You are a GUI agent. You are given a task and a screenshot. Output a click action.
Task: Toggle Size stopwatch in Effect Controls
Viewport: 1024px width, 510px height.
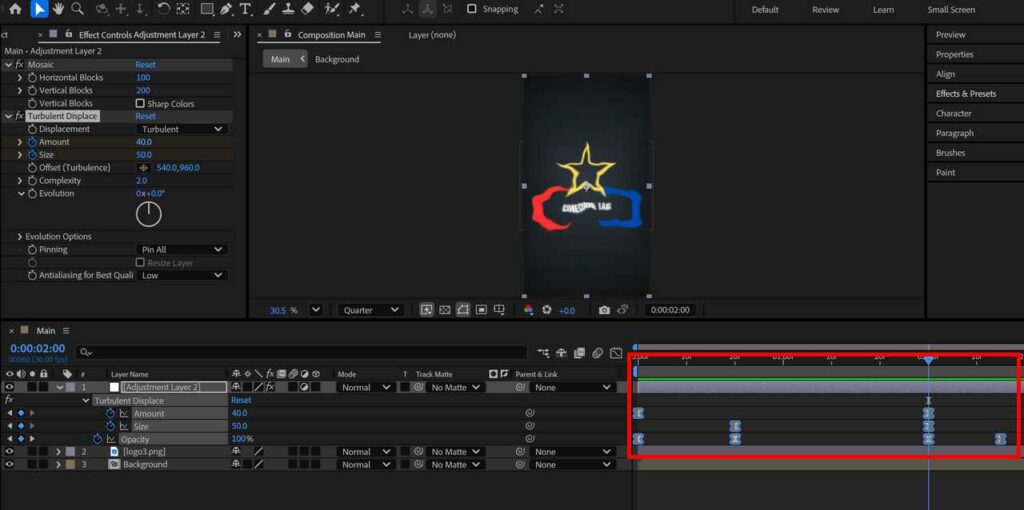click(x=33, y=155)
